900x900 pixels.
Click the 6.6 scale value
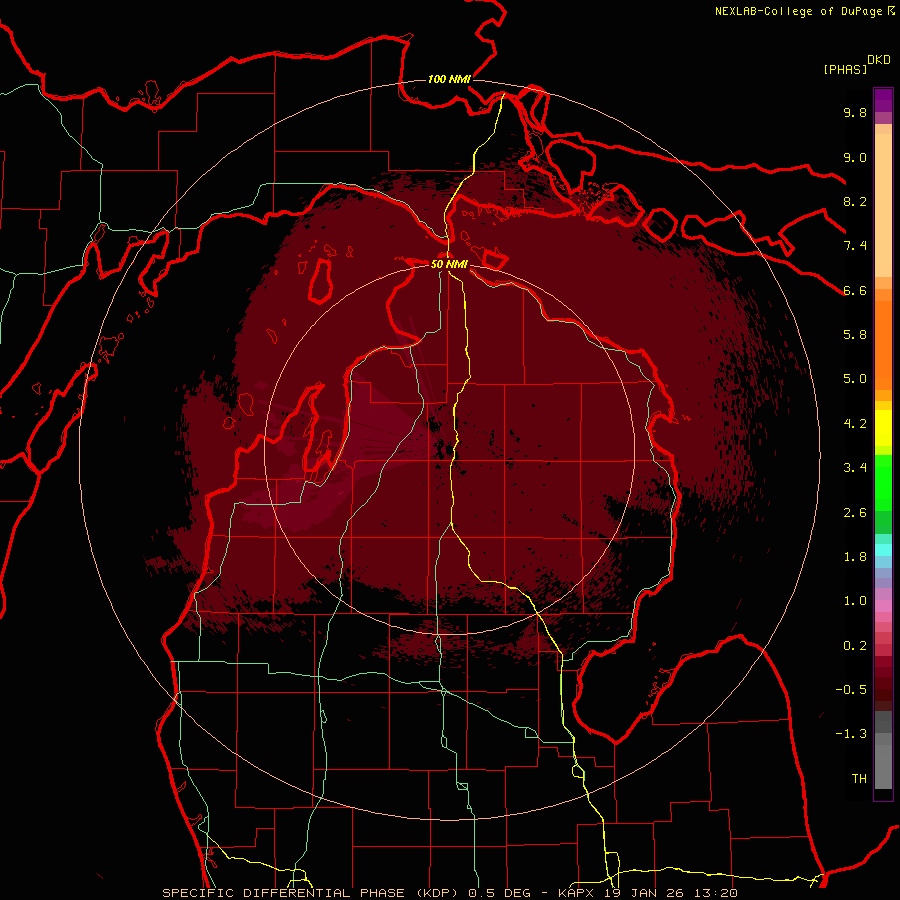tap(855, 290)
